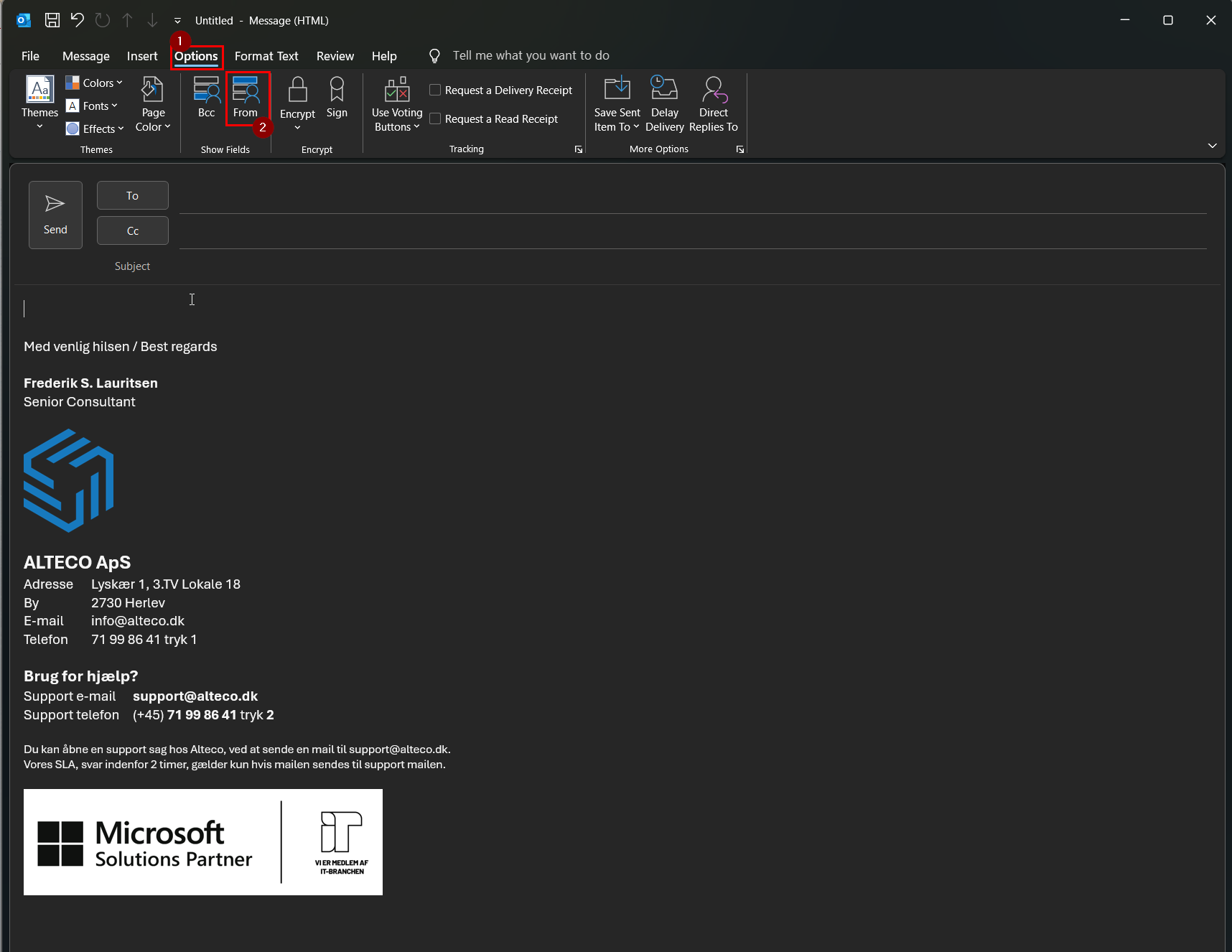Show the From field
Viewport: 1232px width, 952px height.
click(246, 98)
